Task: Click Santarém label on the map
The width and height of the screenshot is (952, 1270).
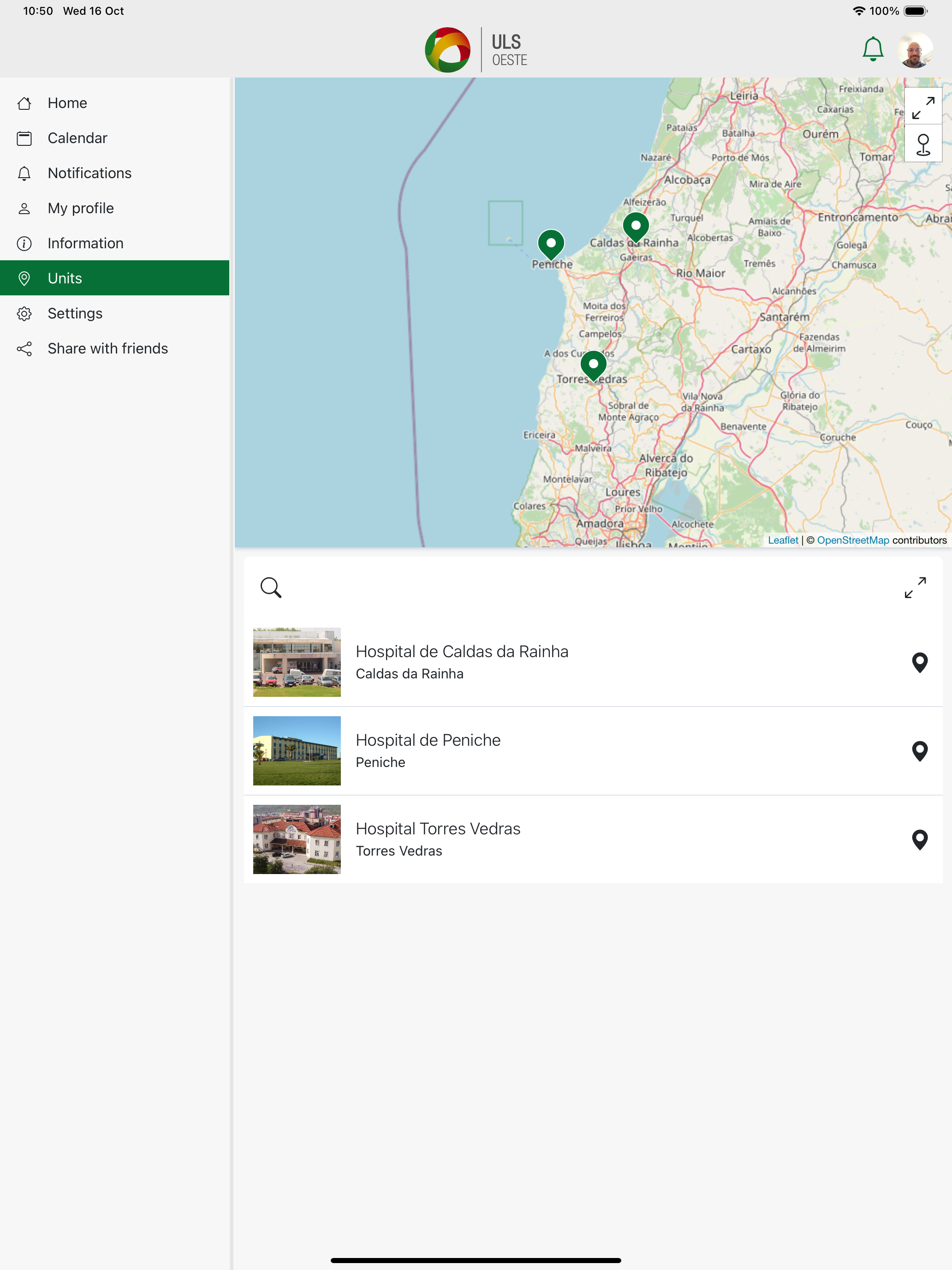Action: click(784, 317)
